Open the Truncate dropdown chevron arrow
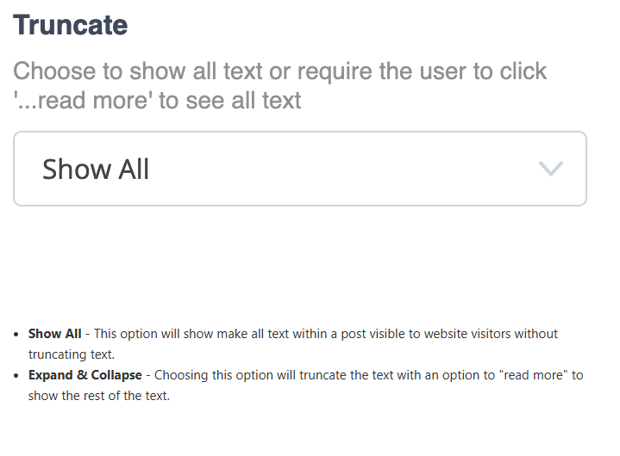620x456 pixels. [550, 168]
